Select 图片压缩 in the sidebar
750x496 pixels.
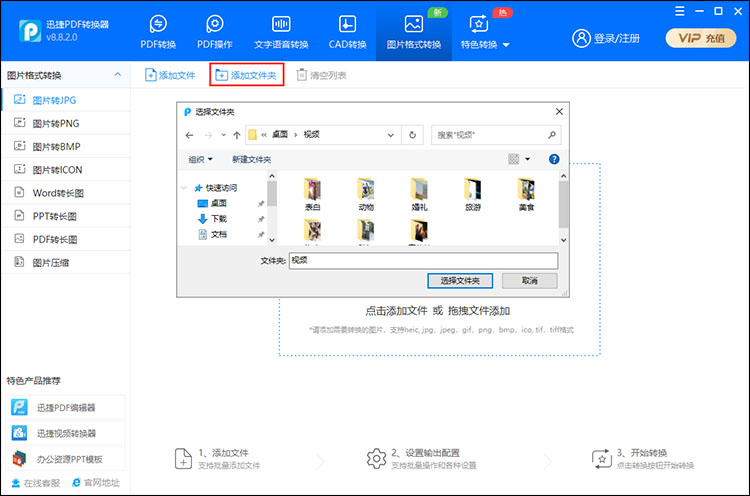(66, 263)
